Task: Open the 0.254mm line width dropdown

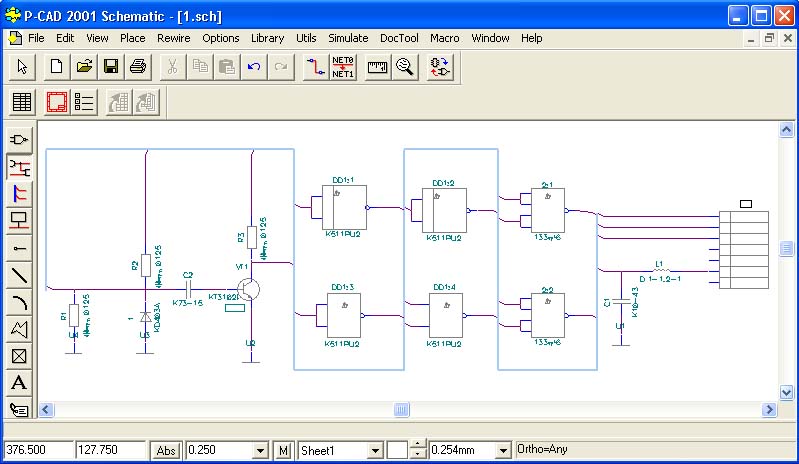Action: pos(502,450)
